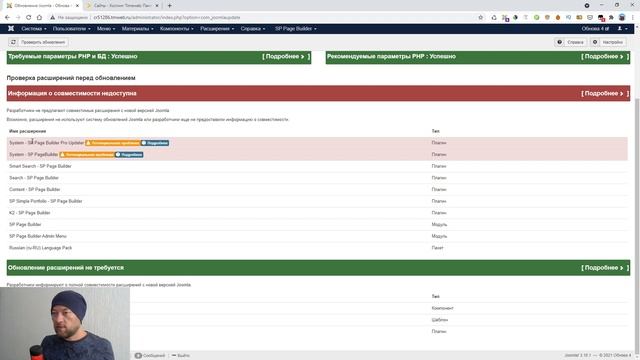640x360 pixels.
Task: Click the 'Search - SP Page Builder' row
Action: click(317, 178)
